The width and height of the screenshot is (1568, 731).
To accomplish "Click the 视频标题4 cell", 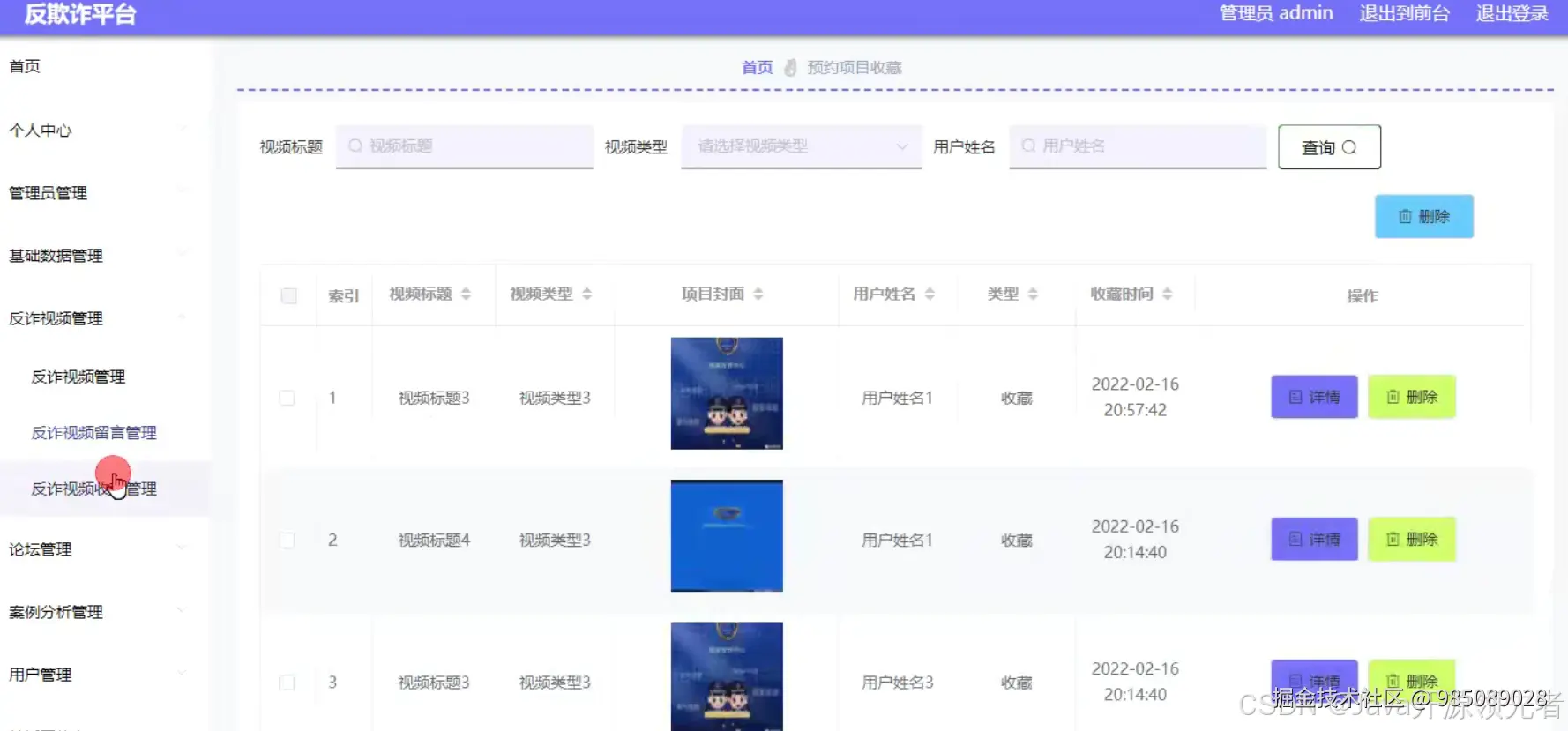I will point(434,540).
